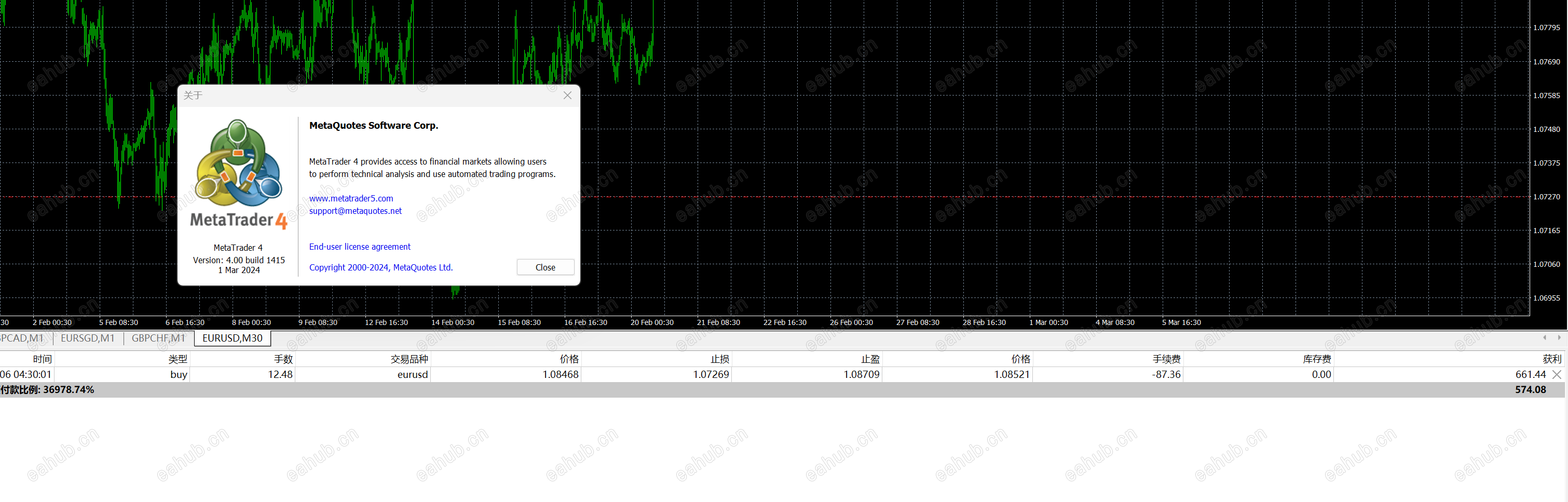Viewport: 1568px width, 502px height.
Task: Click the 1.07375 price scale label
Action: 1547,163
